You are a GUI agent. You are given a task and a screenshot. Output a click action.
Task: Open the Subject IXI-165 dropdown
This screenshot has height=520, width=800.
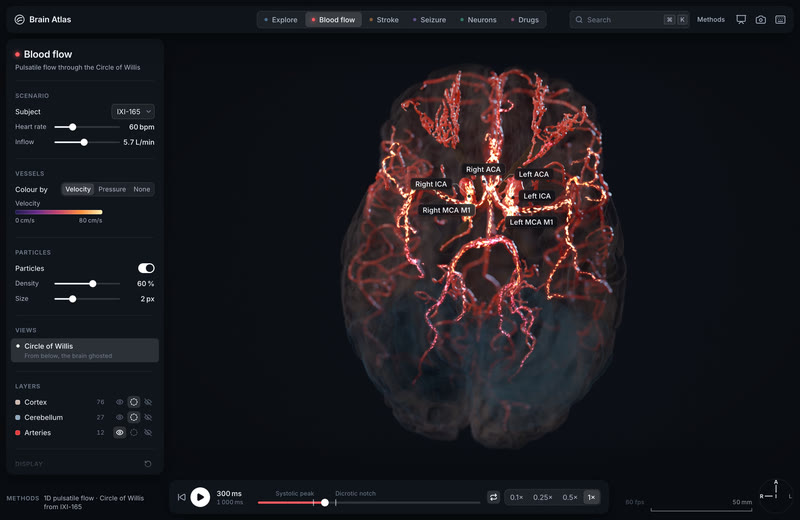133,111
